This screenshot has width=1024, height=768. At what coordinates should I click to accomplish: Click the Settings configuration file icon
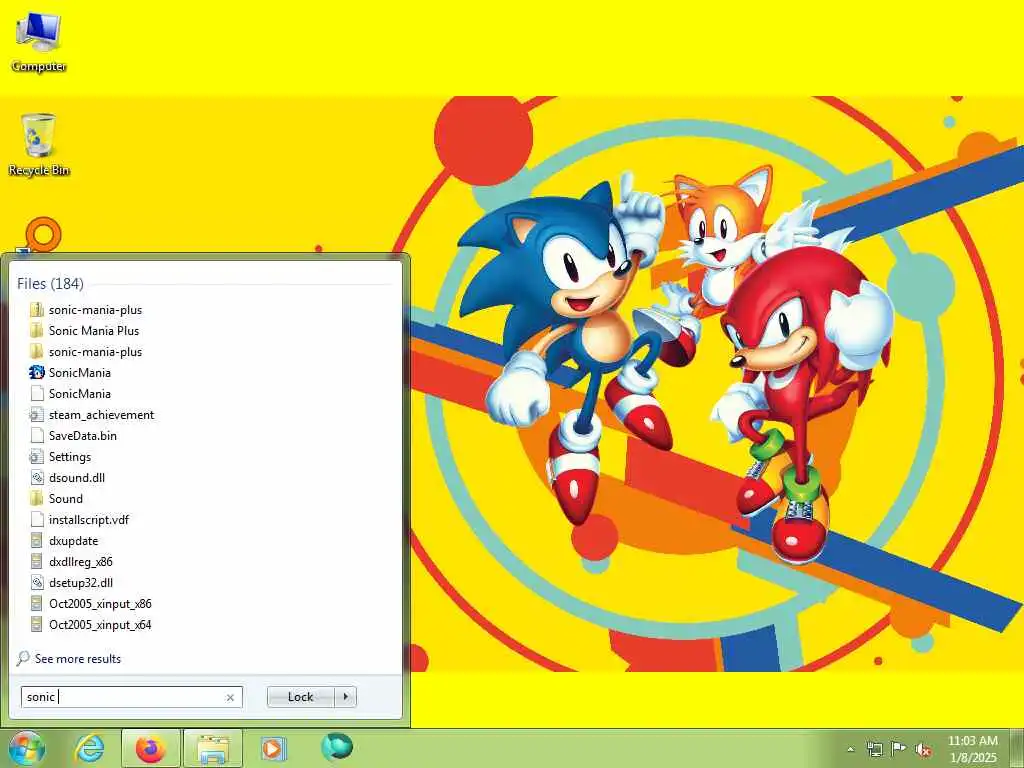[37, 456]
